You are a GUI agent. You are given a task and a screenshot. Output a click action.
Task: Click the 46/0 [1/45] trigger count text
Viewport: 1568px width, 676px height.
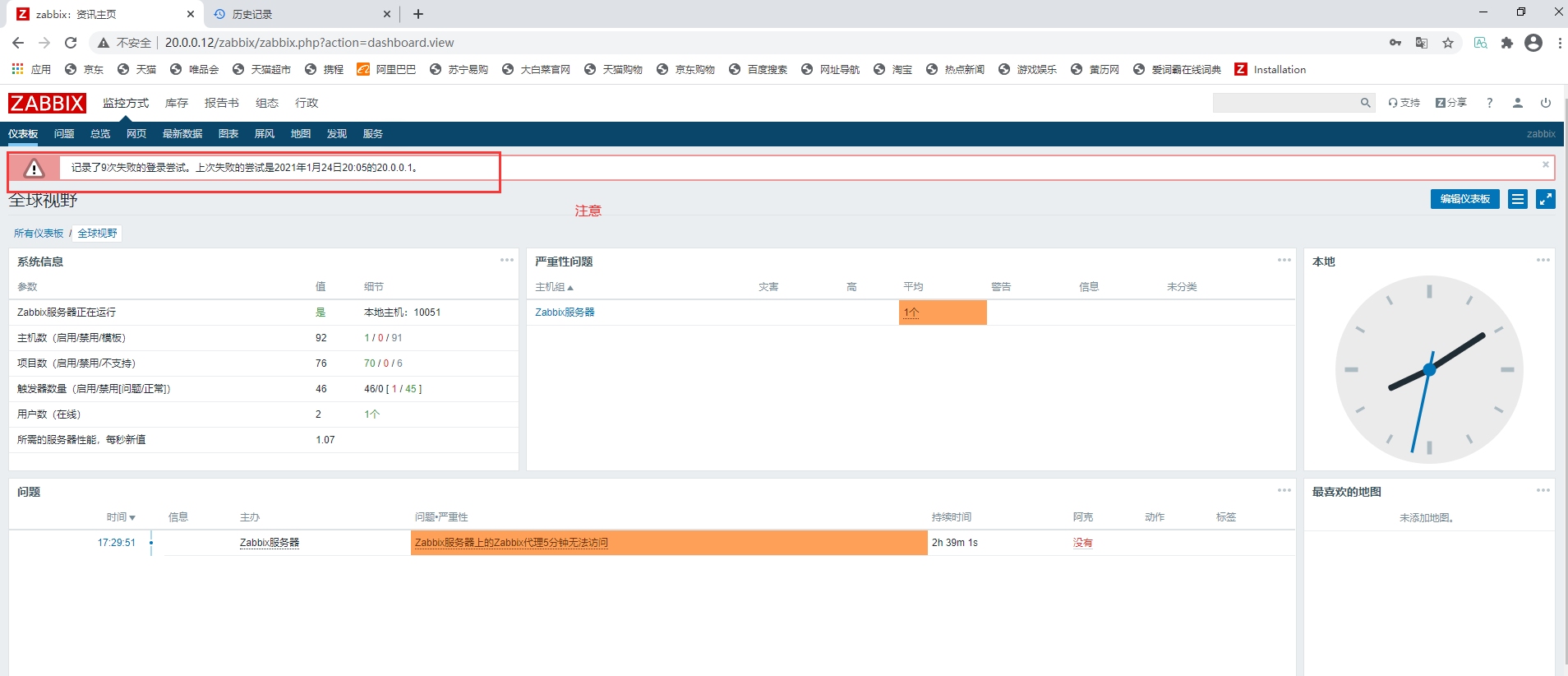[393, 389]
